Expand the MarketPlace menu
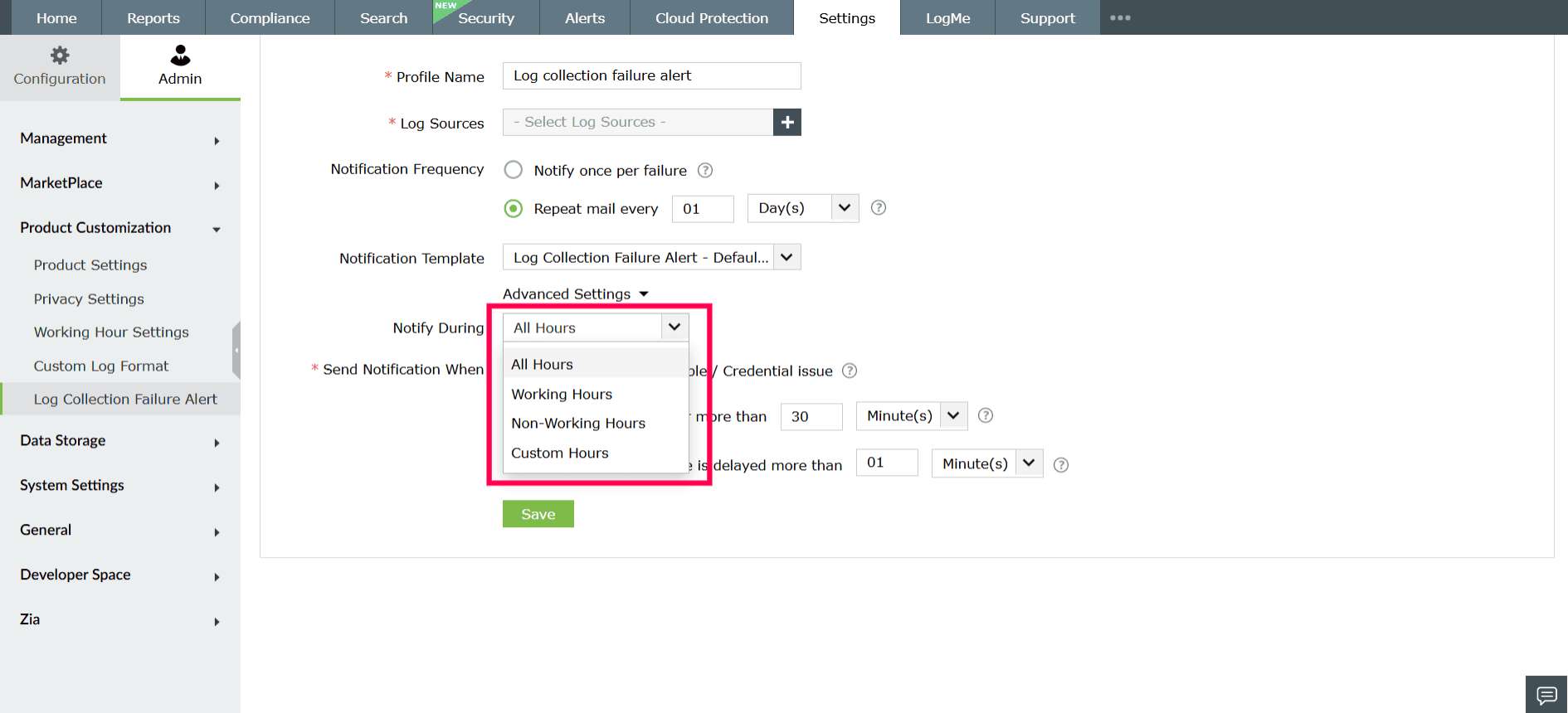This screenshot has height=713, width=1568. [x=120, y=183]
